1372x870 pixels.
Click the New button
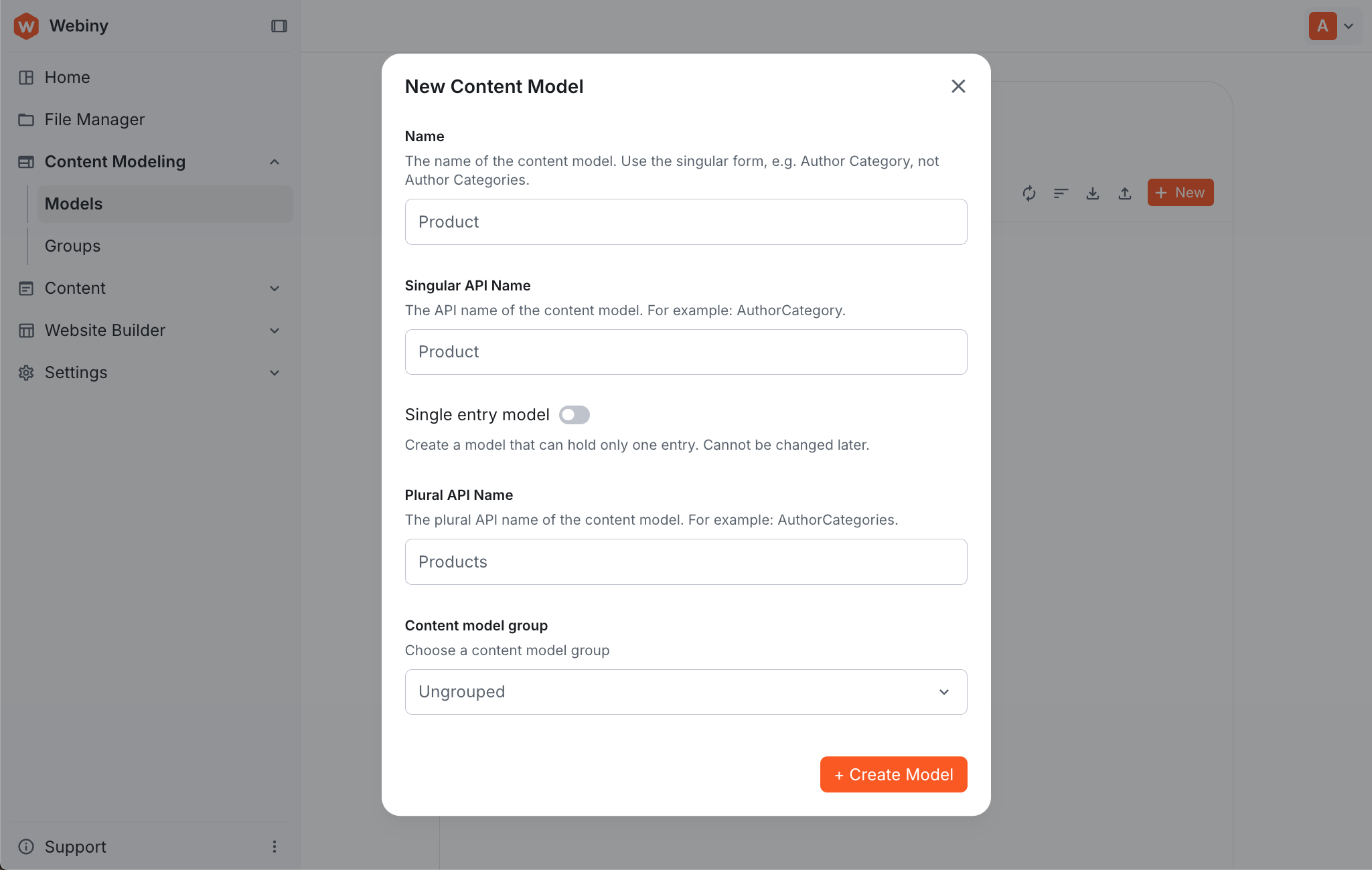(x=1180, y=192)
